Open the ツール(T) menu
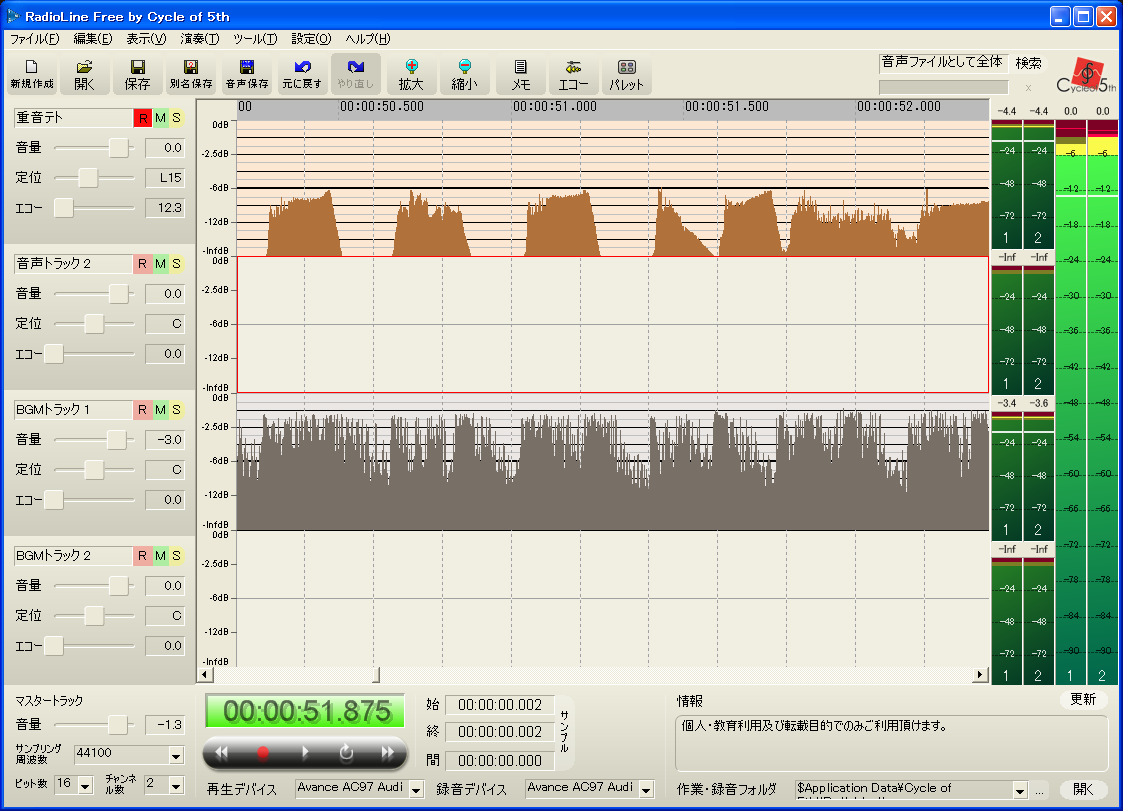The image size is (1123, 811). tap(255, 39)
